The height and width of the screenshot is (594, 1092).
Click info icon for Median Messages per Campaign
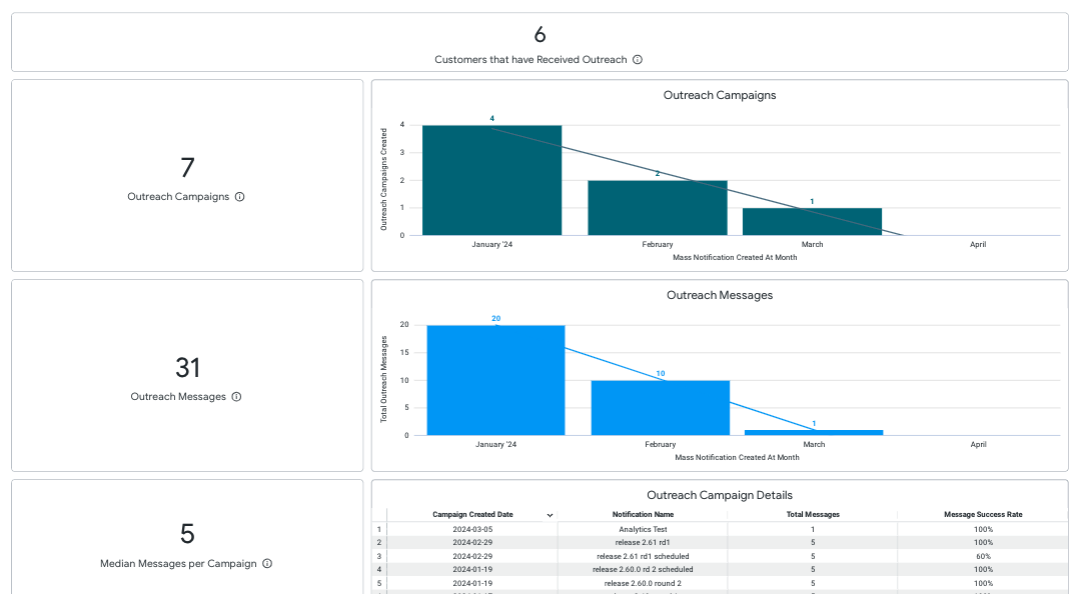click(x=267, y=564)
